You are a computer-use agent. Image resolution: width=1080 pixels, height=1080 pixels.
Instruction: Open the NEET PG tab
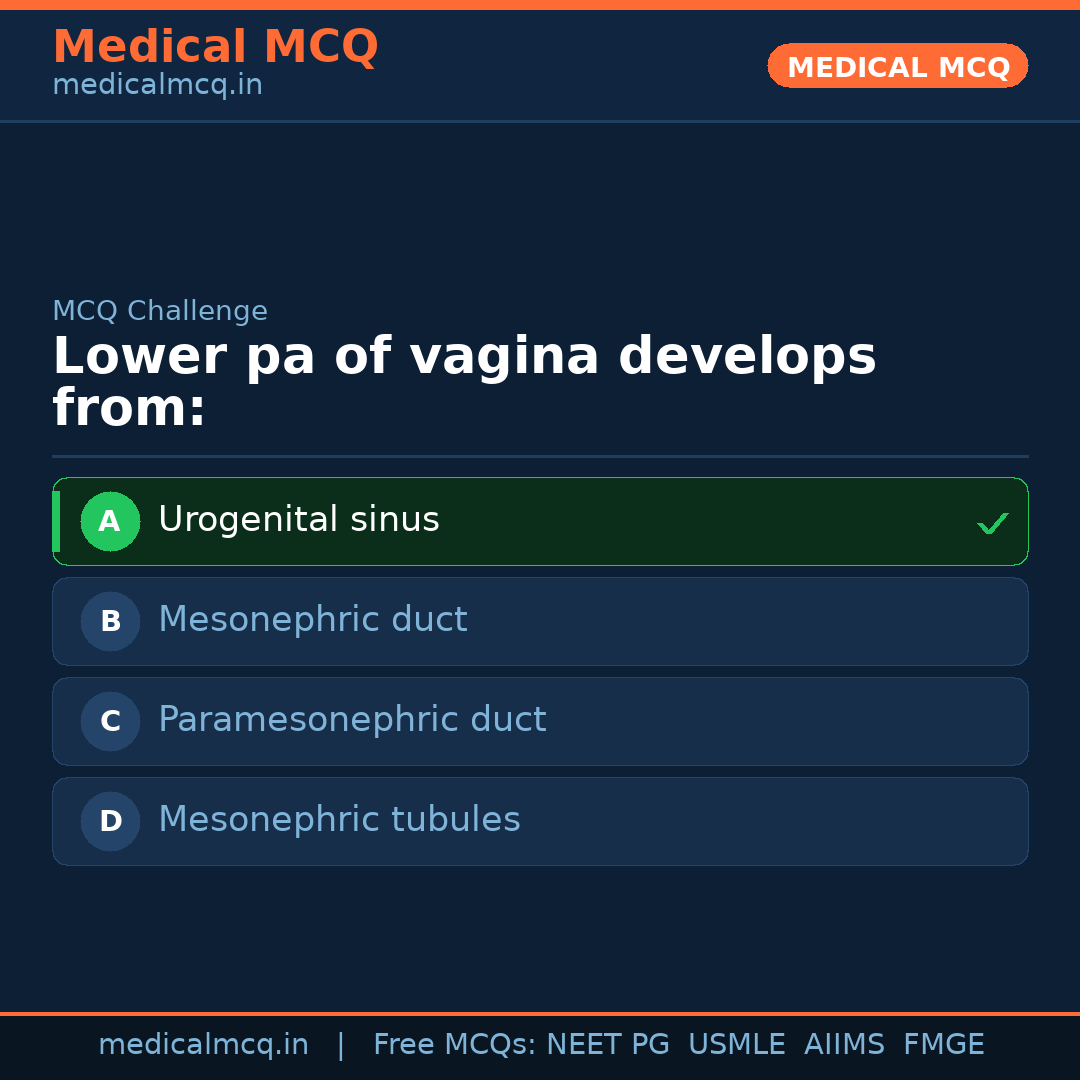(x=607, y=1043)
